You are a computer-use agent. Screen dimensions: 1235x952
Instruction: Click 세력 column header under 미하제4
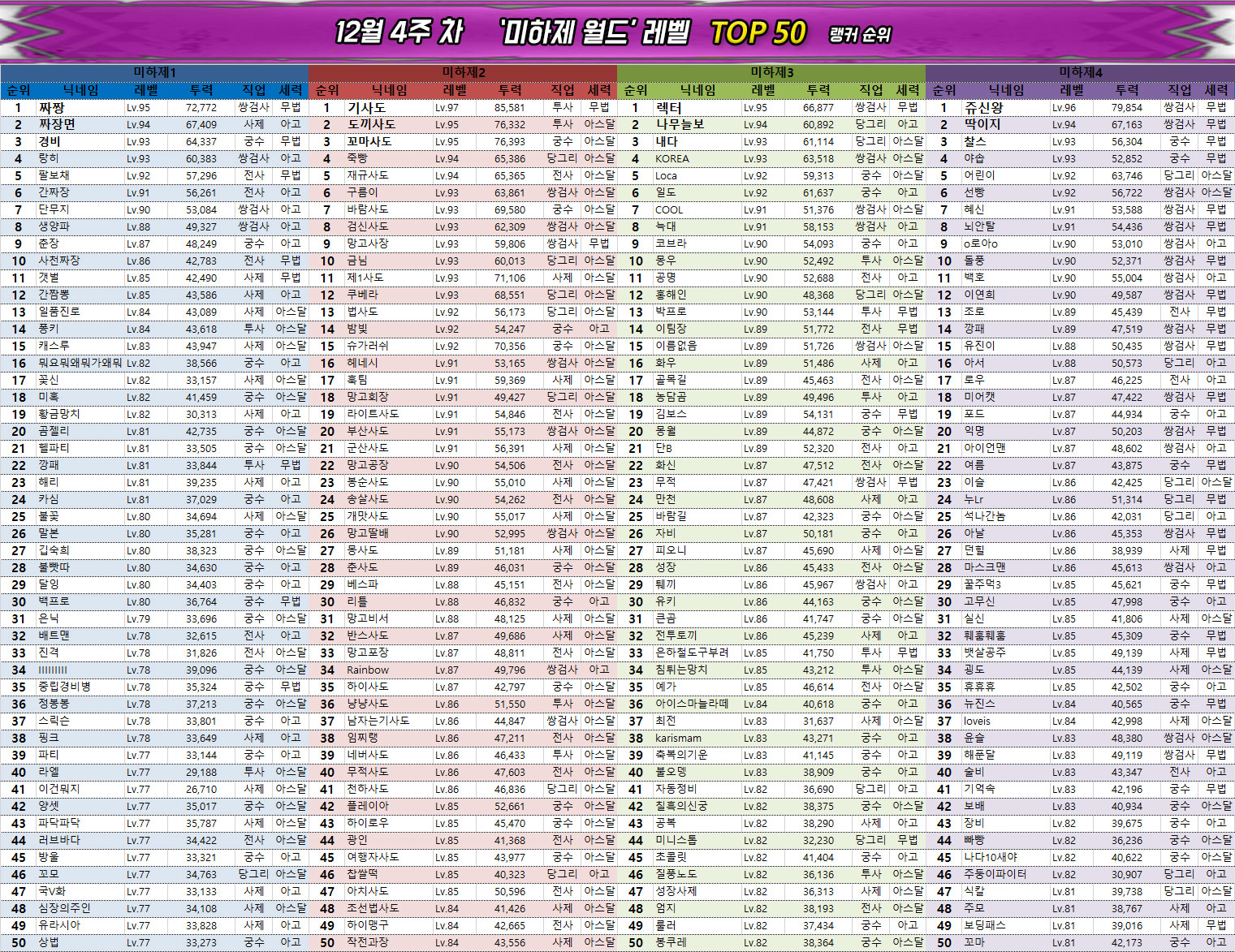[x=1216, y=90]
